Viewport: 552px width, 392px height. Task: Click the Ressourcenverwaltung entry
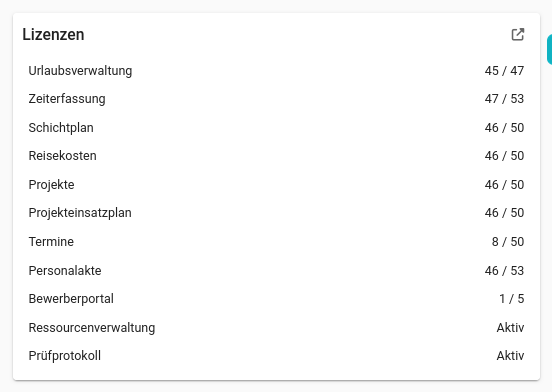click(276, 328)
